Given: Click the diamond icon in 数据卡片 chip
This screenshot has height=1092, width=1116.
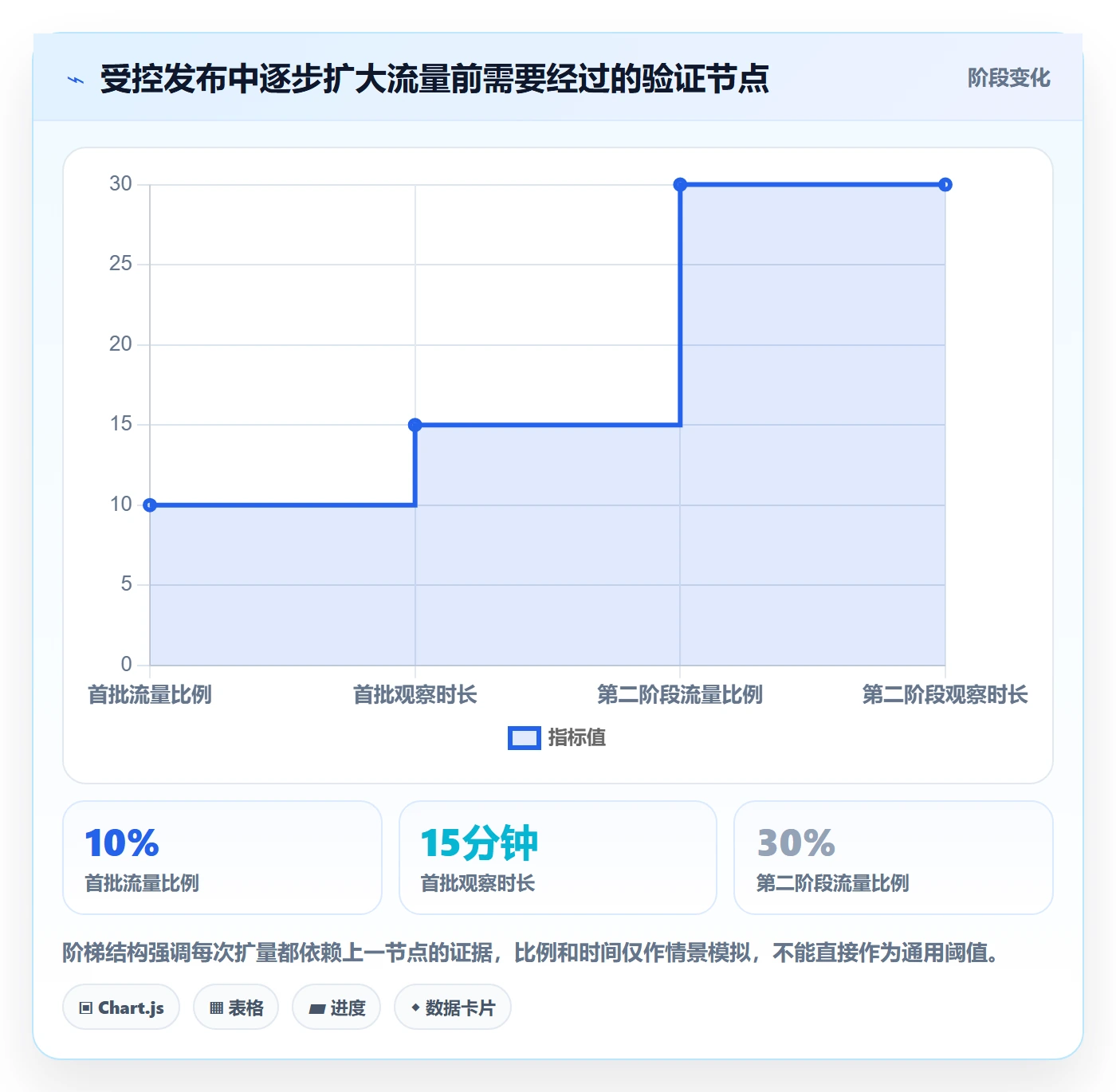Looking at the screenshot, I should tap(415, 1008).
